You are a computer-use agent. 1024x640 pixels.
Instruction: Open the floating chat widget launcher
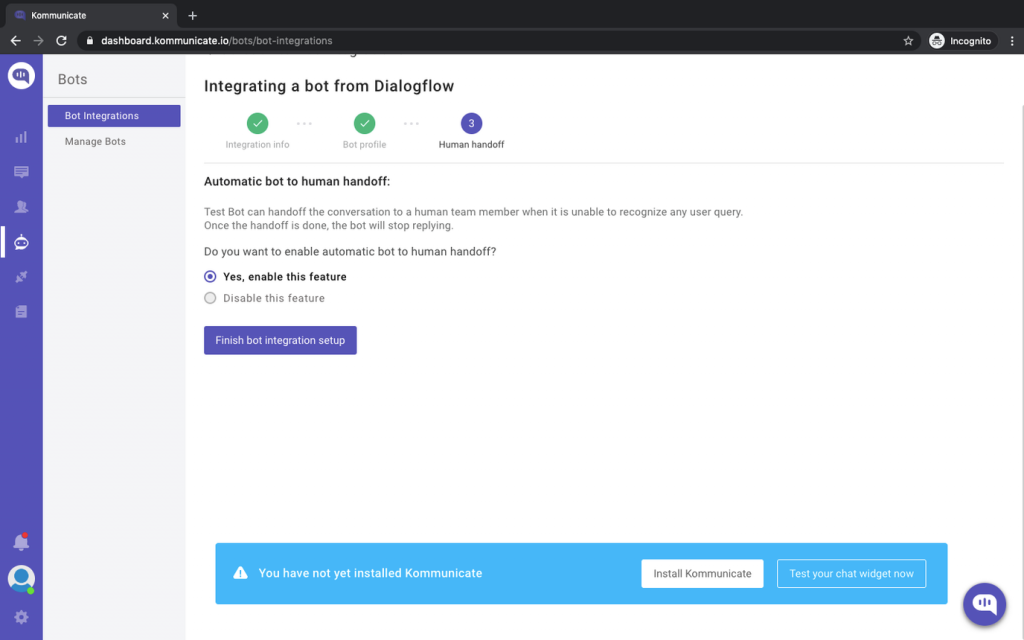(984, 604)
